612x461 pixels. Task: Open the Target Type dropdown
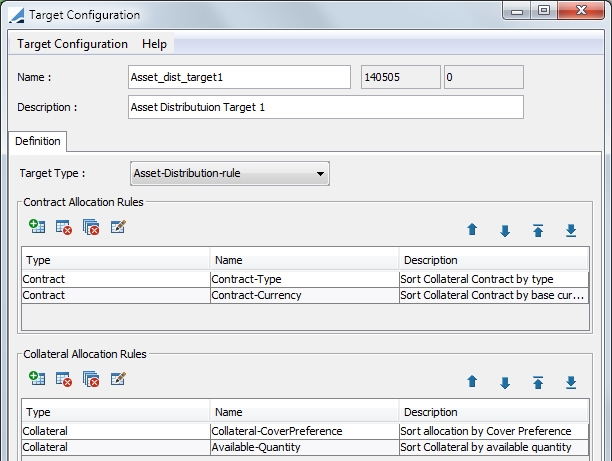230,173
